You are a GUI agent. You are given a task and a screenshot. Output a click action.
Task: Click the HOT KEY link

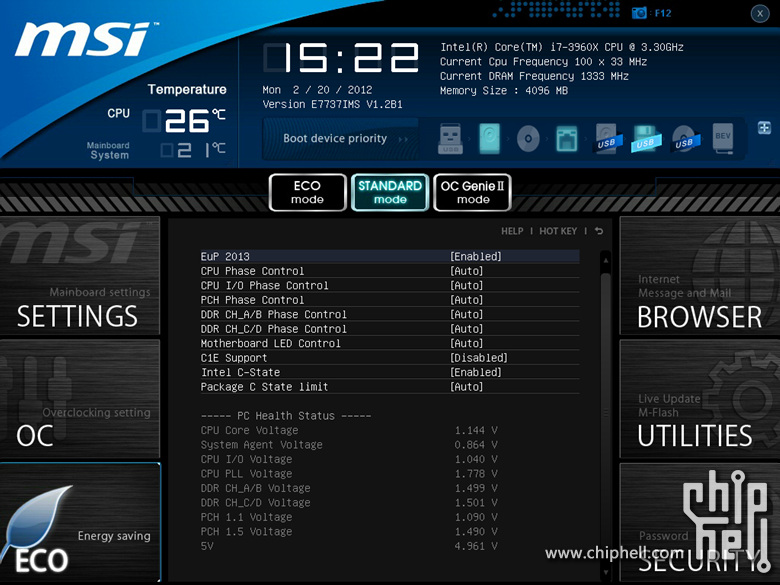(558, 231)
